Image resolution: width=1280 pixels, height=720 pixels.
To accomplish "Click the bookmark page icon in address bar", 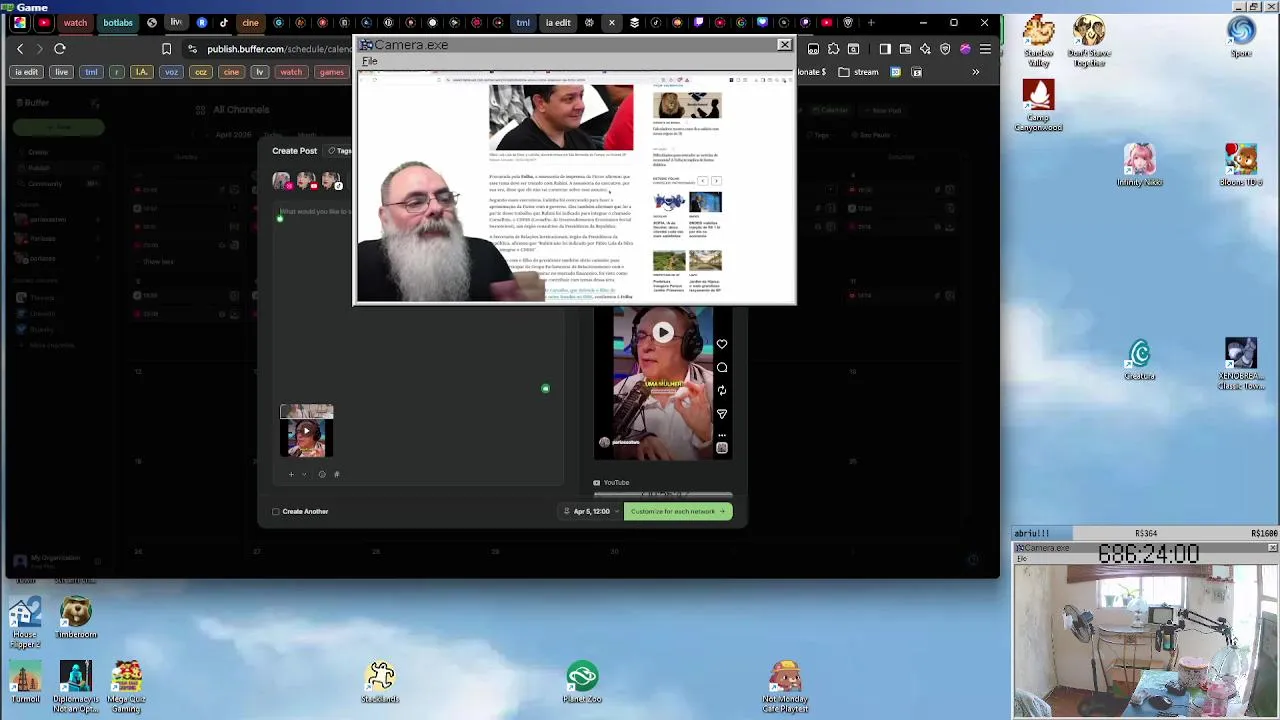I will click(166, 49).
